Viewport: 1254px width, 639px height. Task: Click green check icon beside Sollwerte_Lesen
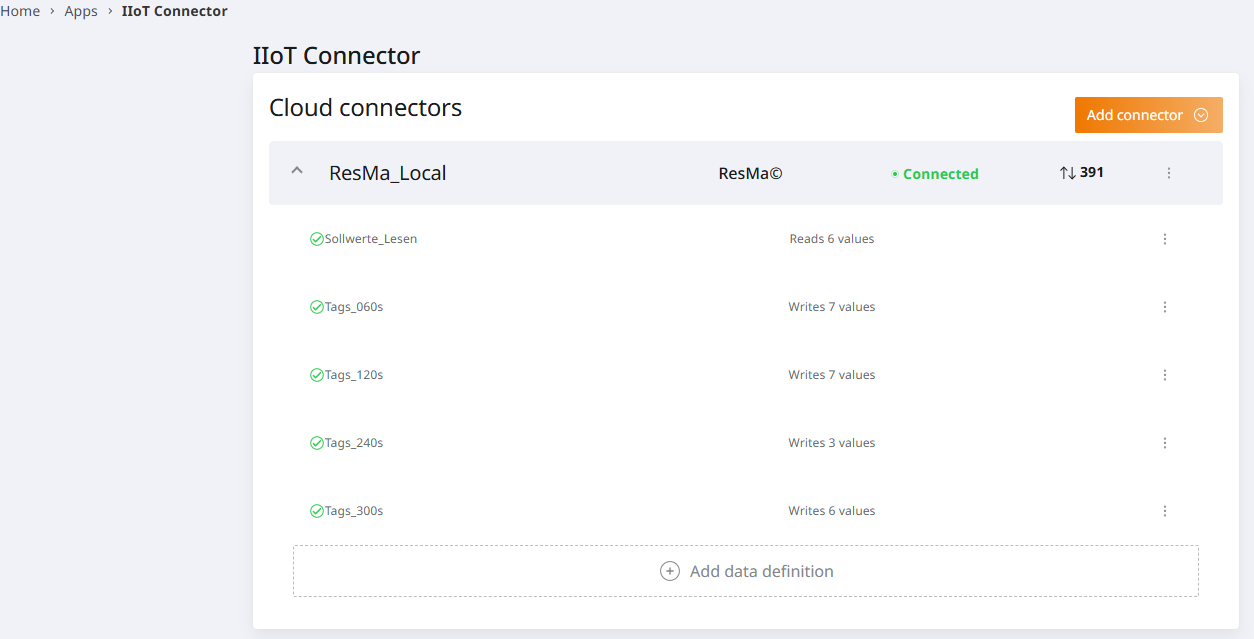point(316,239)
